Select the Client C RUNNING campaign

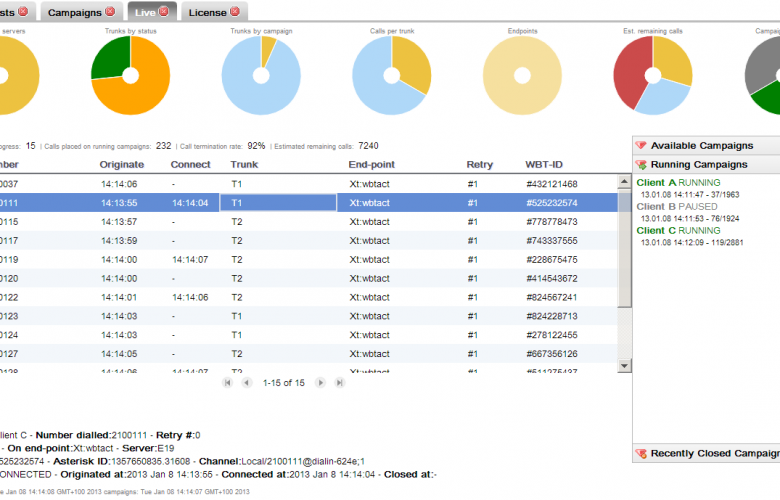point(678,230)
